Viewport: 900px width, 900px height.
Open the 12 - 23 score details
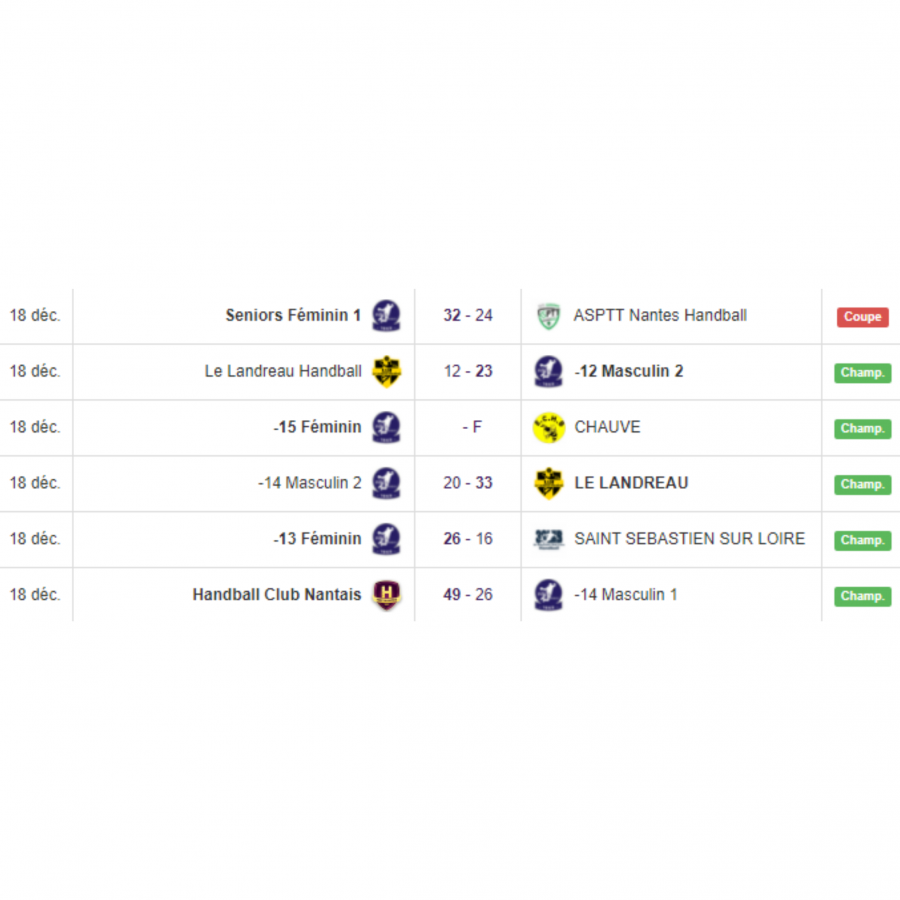click(x=468, y=372)
